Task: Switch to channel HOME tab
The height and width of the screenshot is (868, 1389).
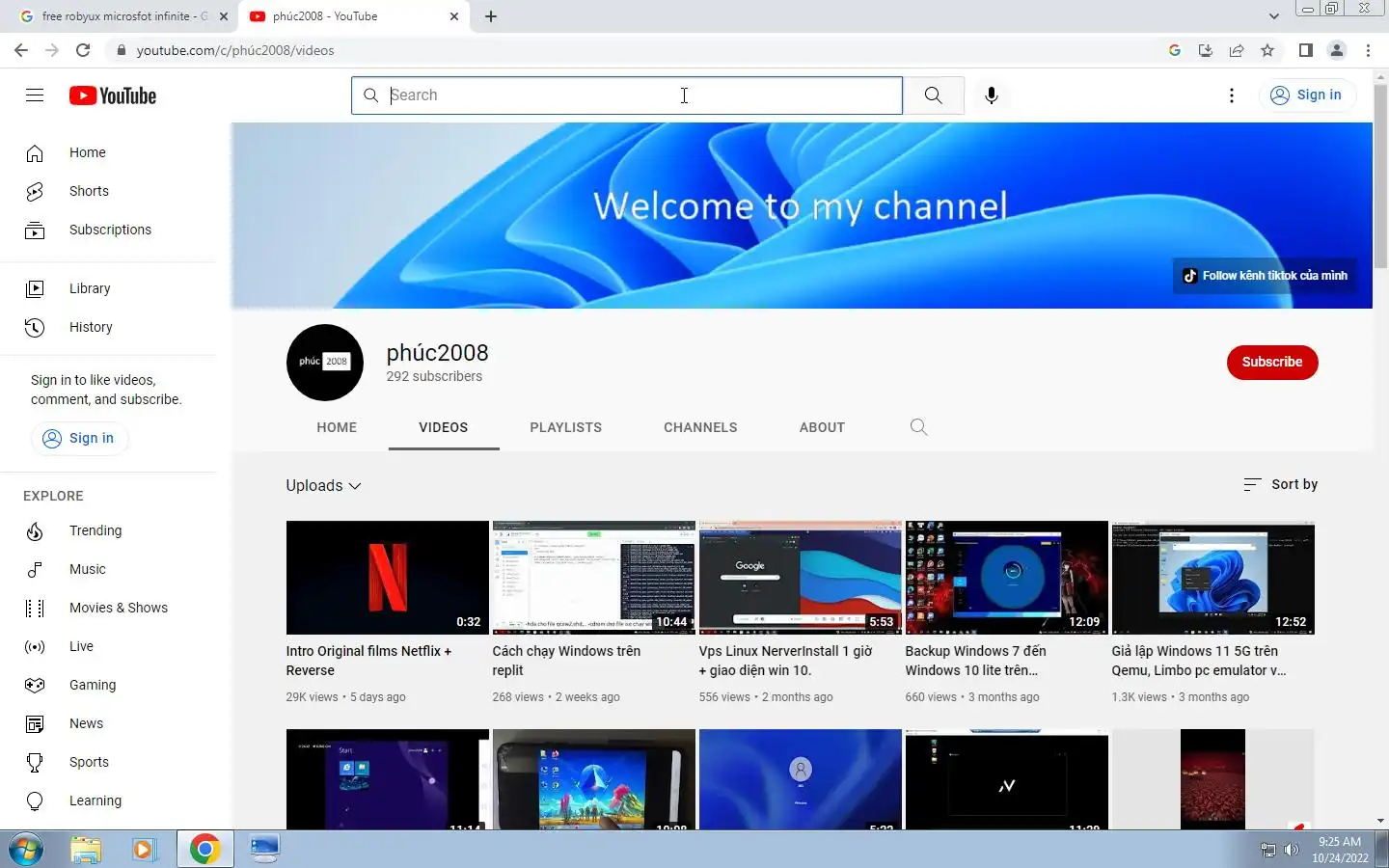Action: pyautogui.click(x=337, y=427)
